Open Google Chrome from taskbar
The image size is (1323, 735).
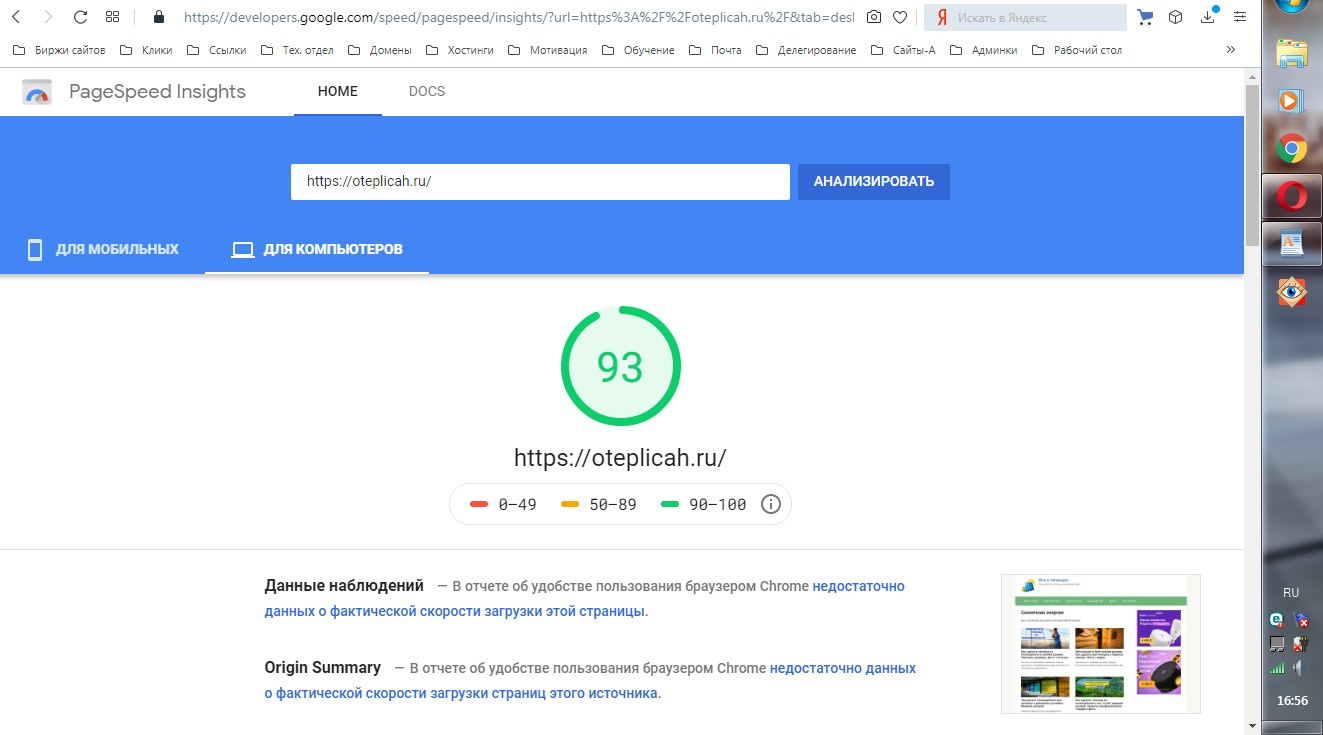1291,149
